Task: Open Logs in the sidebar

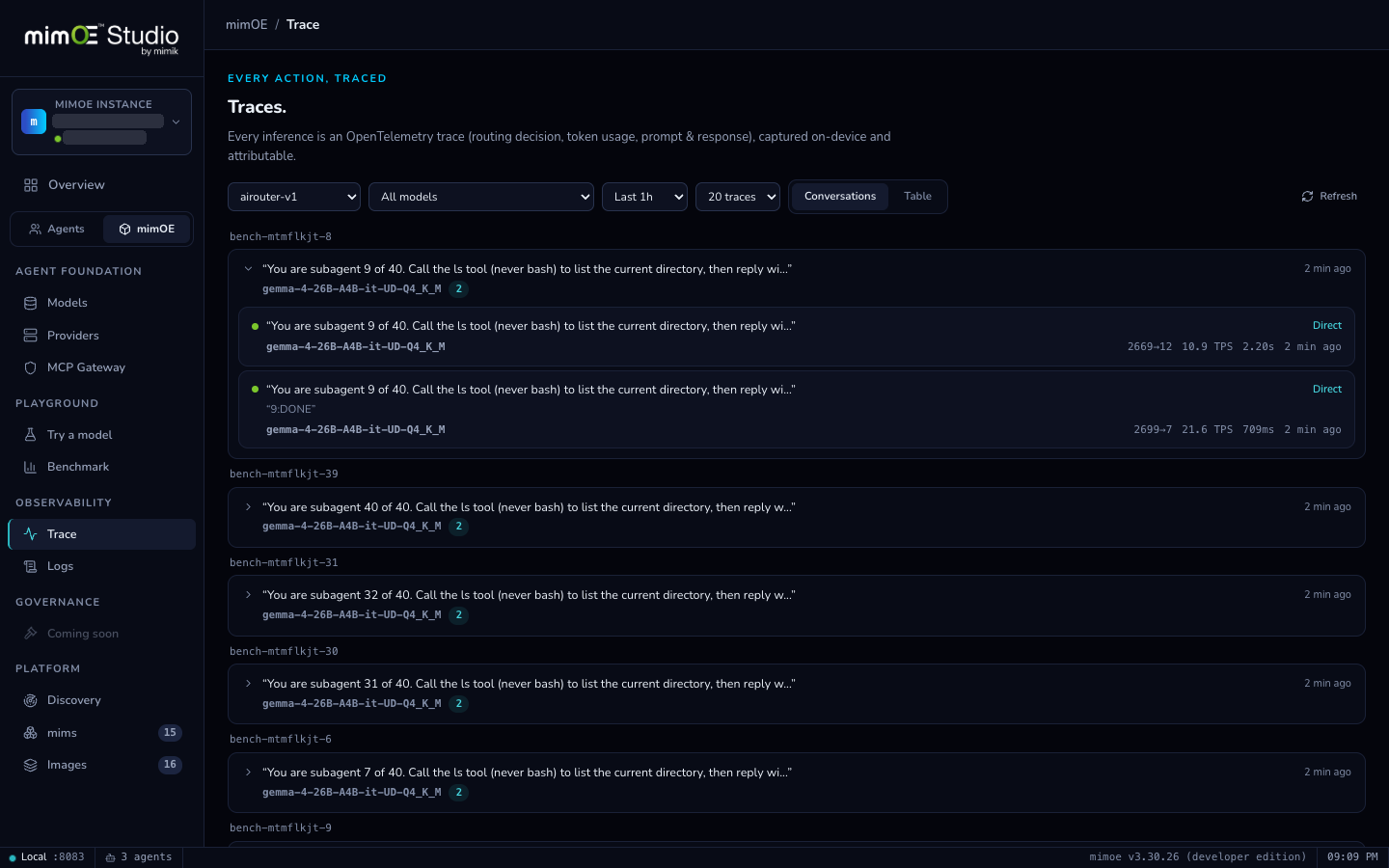Action: pos(101,566)
